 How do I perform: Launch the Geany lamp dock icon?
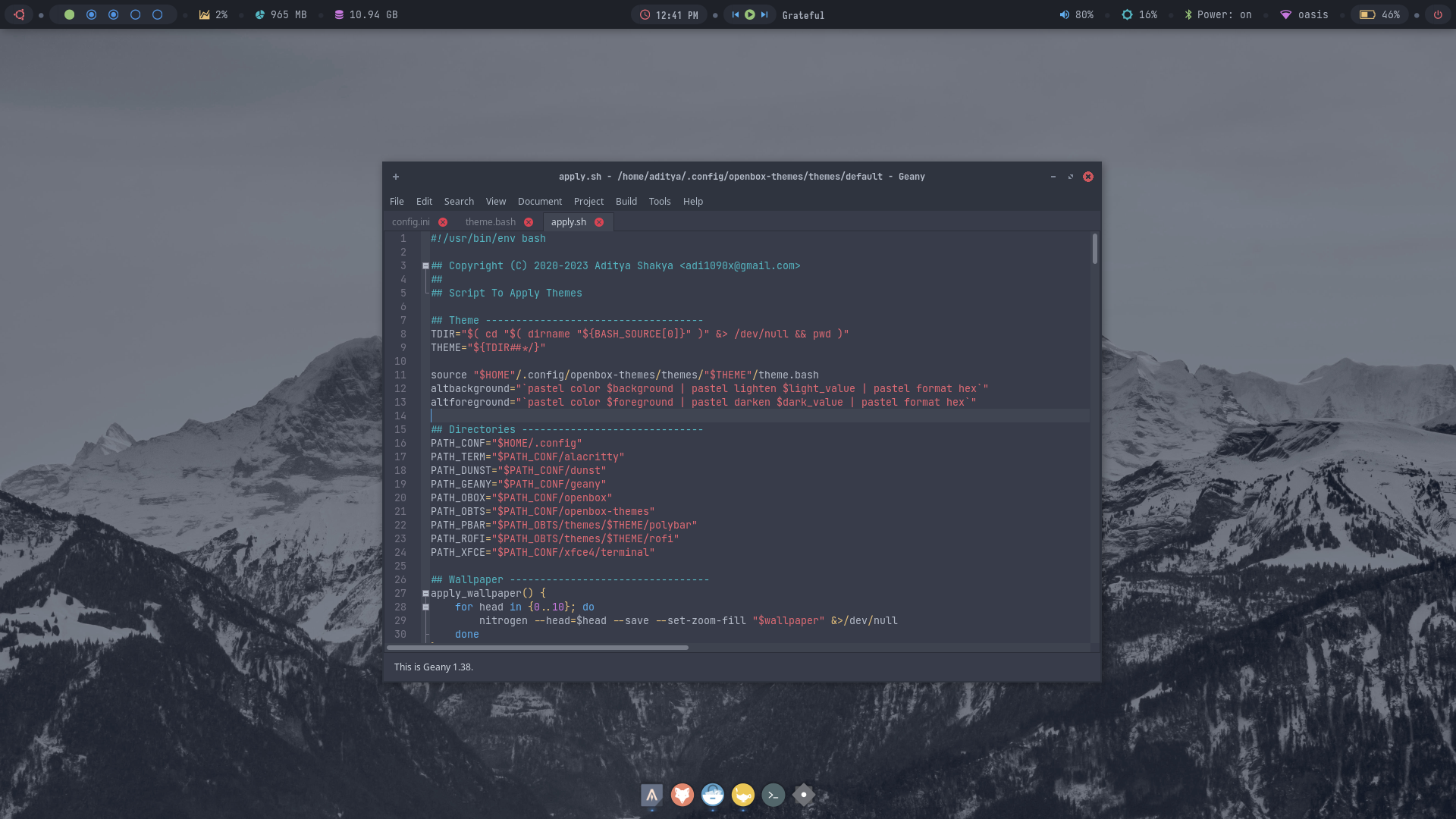742,795
